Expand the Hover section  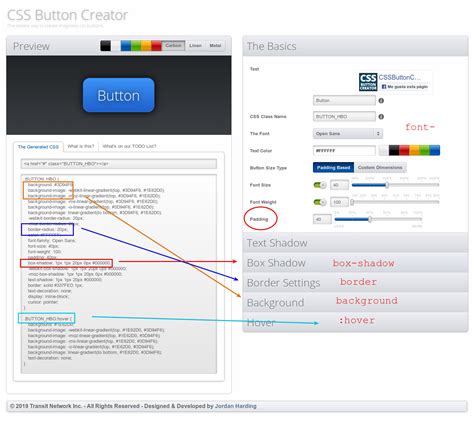[x=355, y=322]
